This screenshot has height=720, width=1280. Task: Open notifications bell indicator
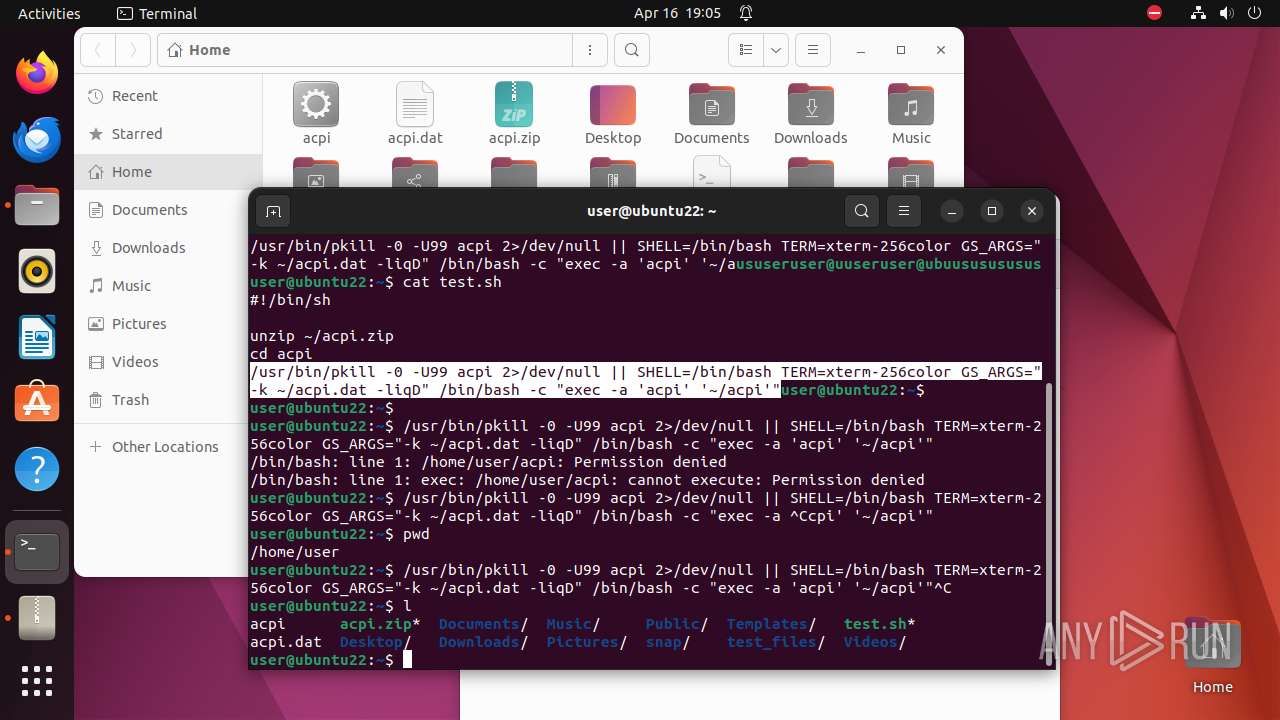coord(746,13)
